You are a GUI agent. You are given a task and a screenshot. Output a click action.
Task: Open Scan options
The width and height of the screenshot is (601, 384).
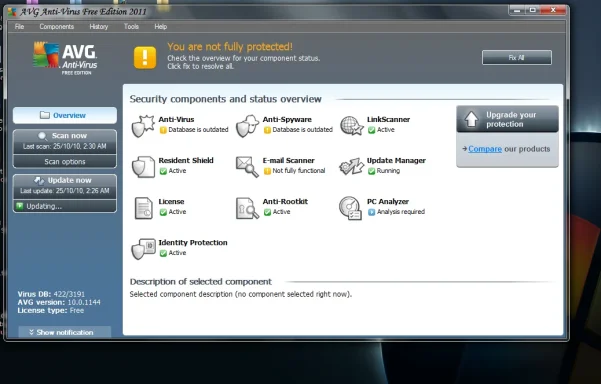click(65, 161)
